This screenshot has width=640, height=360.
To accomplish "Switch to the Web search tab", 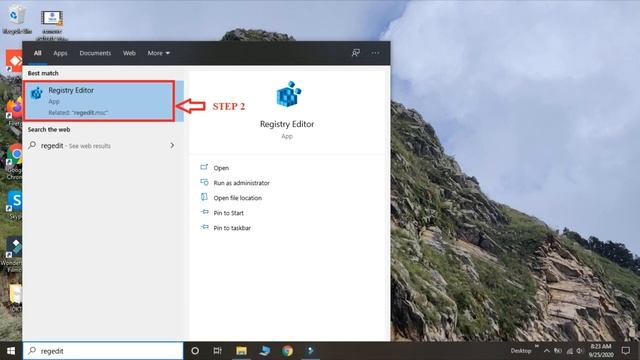I will 129,53.
